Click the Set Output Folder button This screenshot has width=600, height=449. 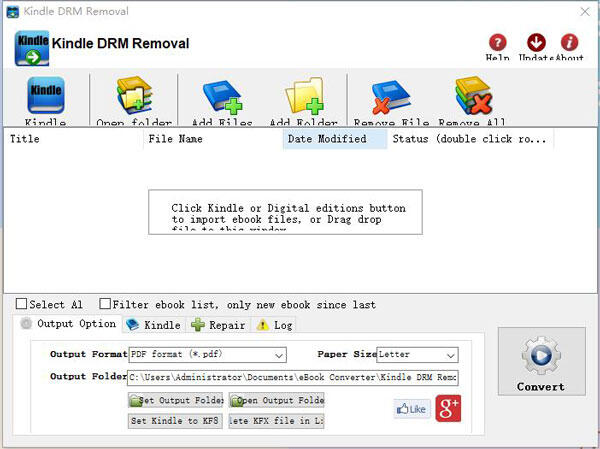click(175, 400)
